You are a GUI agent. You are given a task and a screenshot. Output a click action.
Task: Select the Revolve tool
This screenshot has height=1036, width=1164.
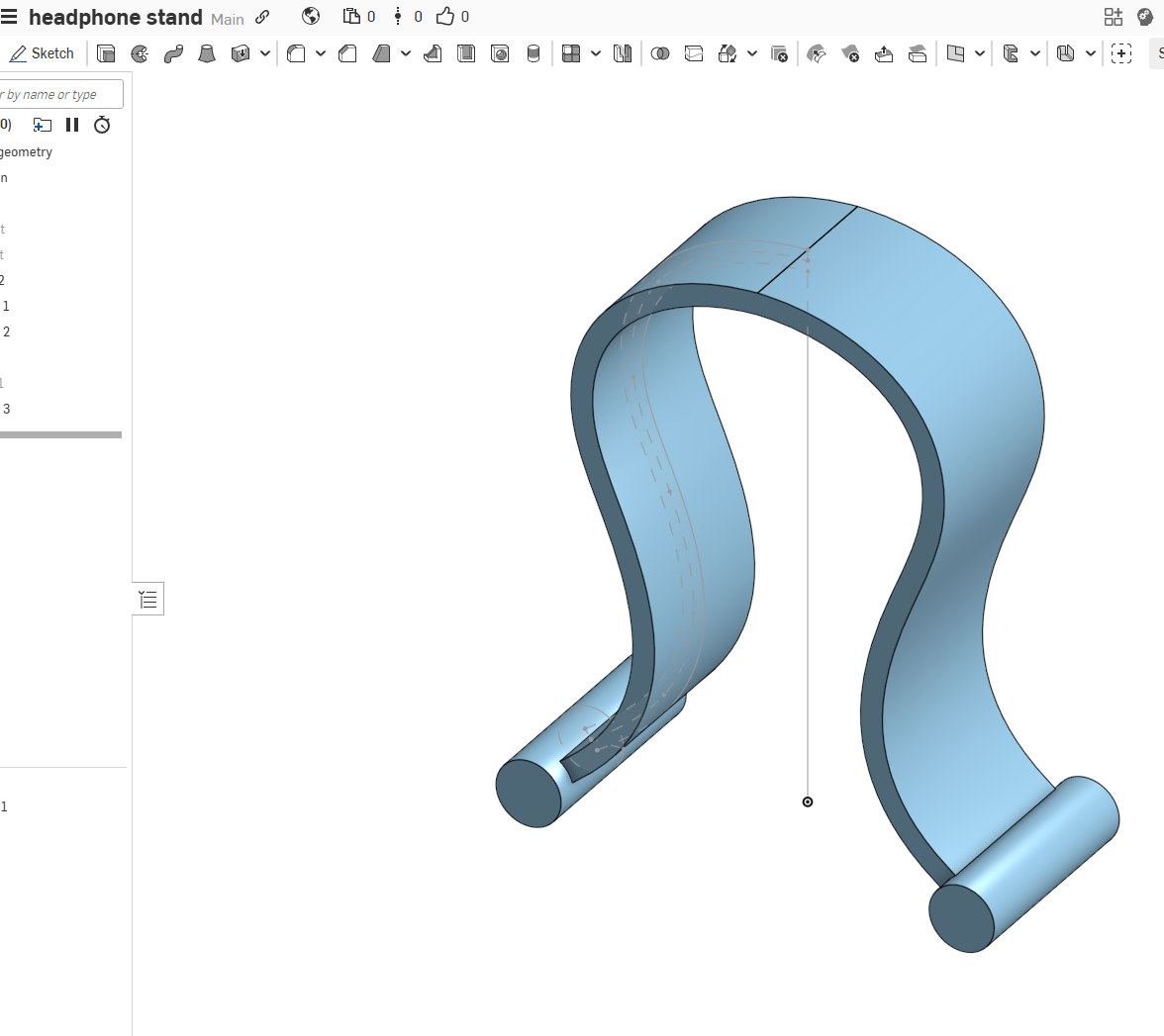click(140, 53)
